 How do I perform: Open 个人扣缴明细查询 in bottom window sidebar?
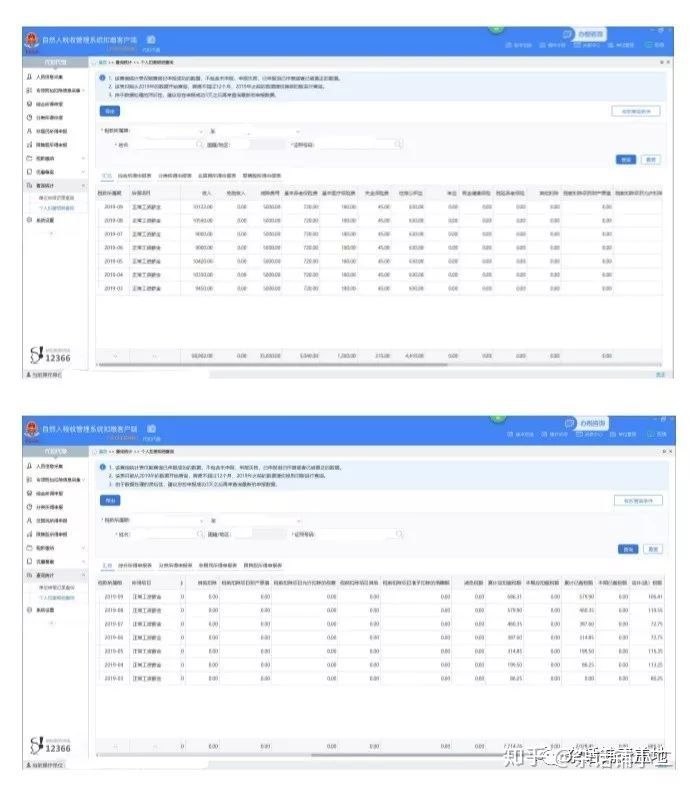coord(57,598)
